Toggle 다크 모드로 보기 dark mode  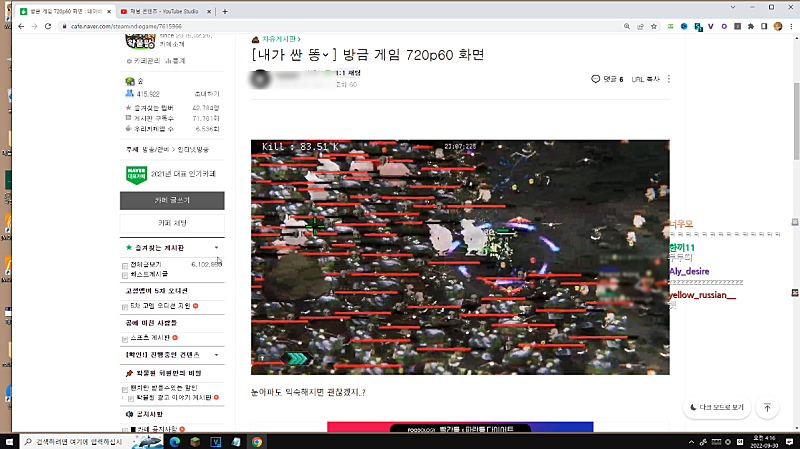pos(717,407)
